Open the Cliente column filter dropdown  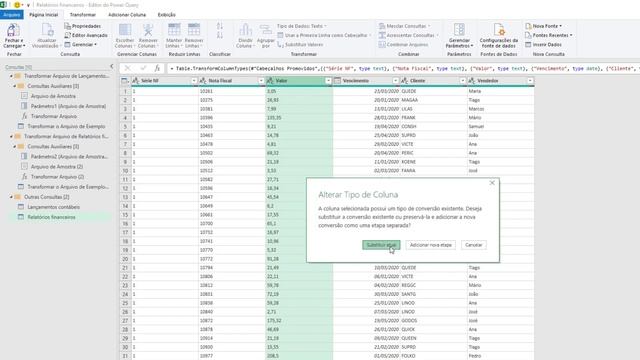[x=462, y=81]
